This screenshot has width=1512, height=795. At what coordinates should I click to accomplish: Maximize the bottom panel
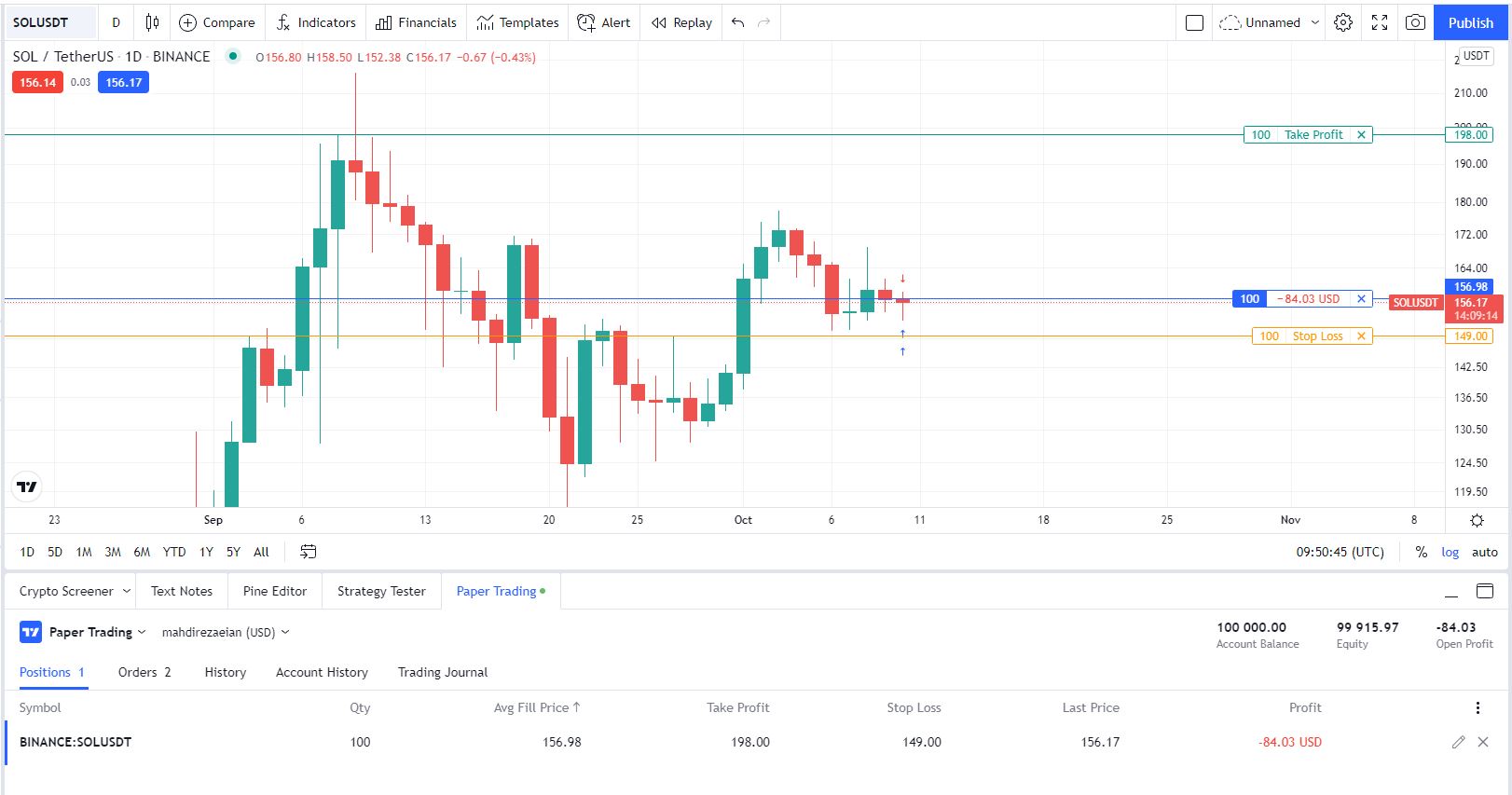[x=1485, y=591]
